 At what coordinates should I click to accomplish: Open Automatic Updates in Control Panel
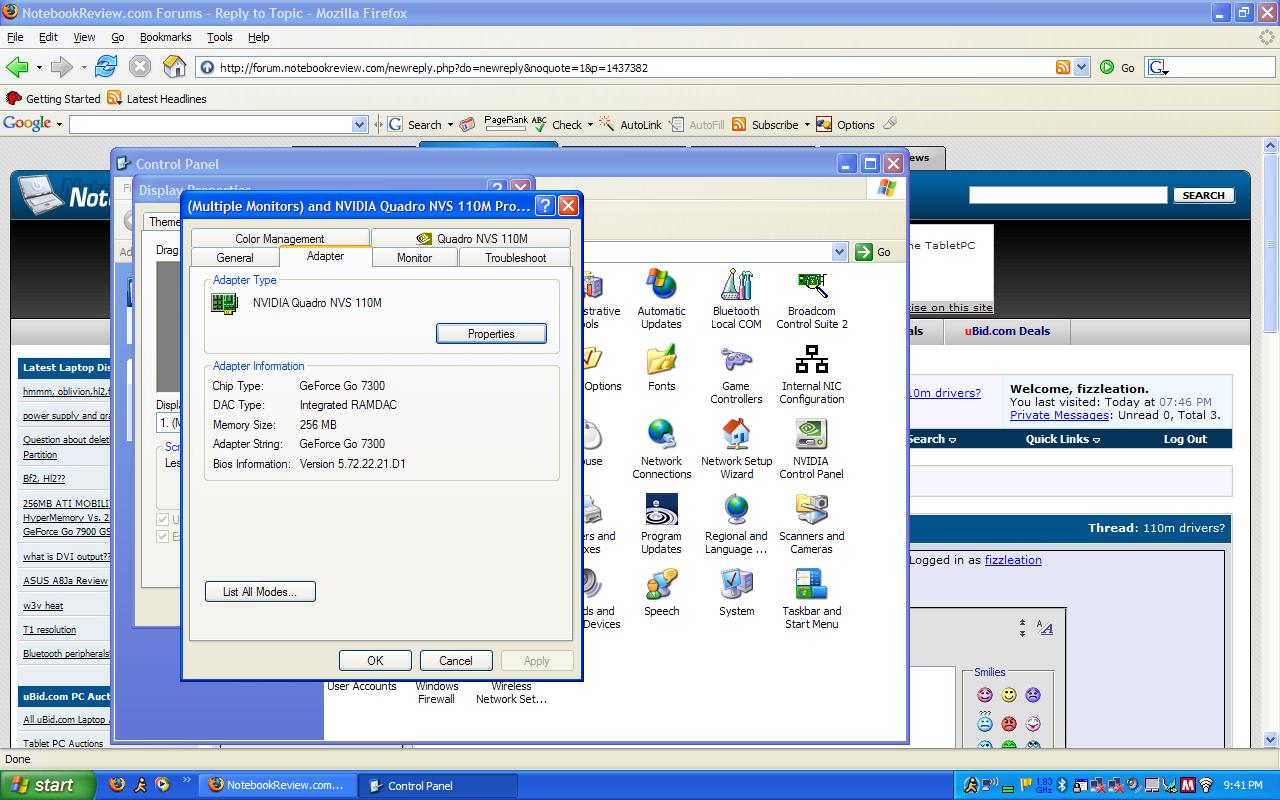pos(661,298)
